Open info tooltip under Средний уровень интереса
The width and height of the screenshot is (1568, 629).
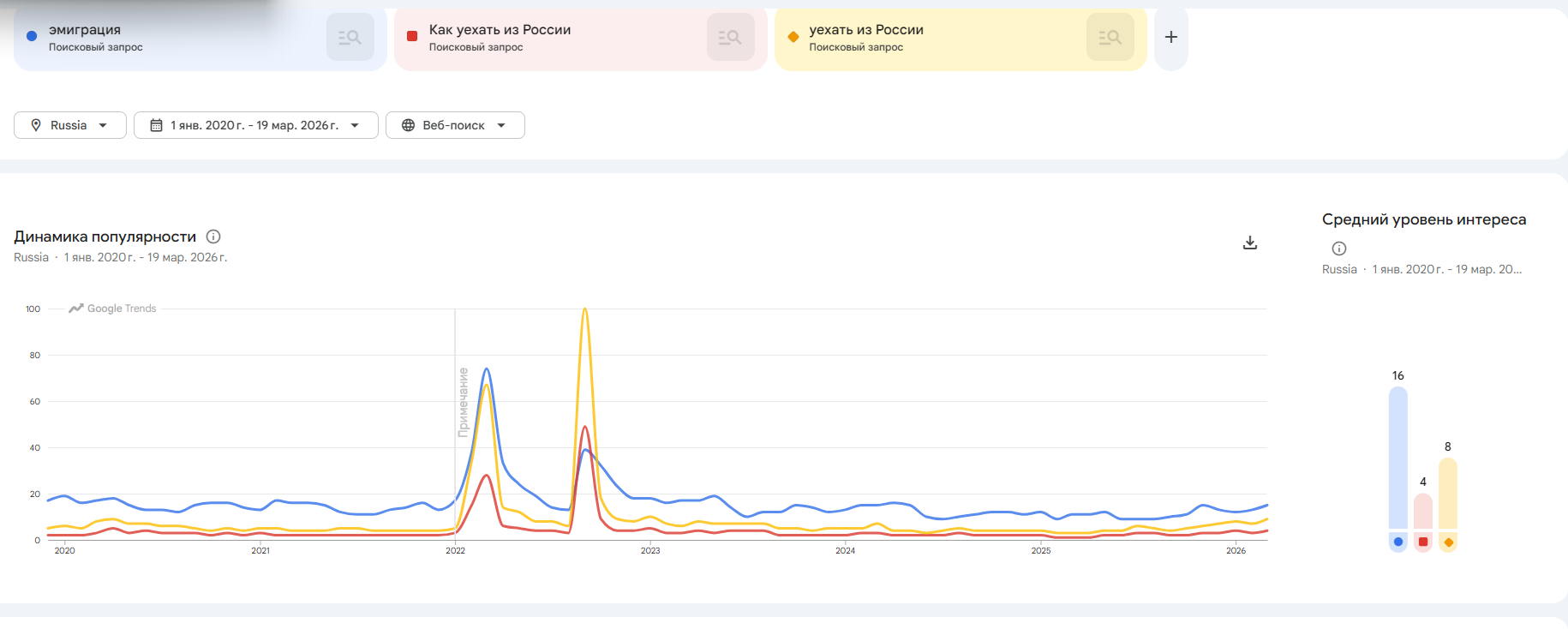(1339, 249)
